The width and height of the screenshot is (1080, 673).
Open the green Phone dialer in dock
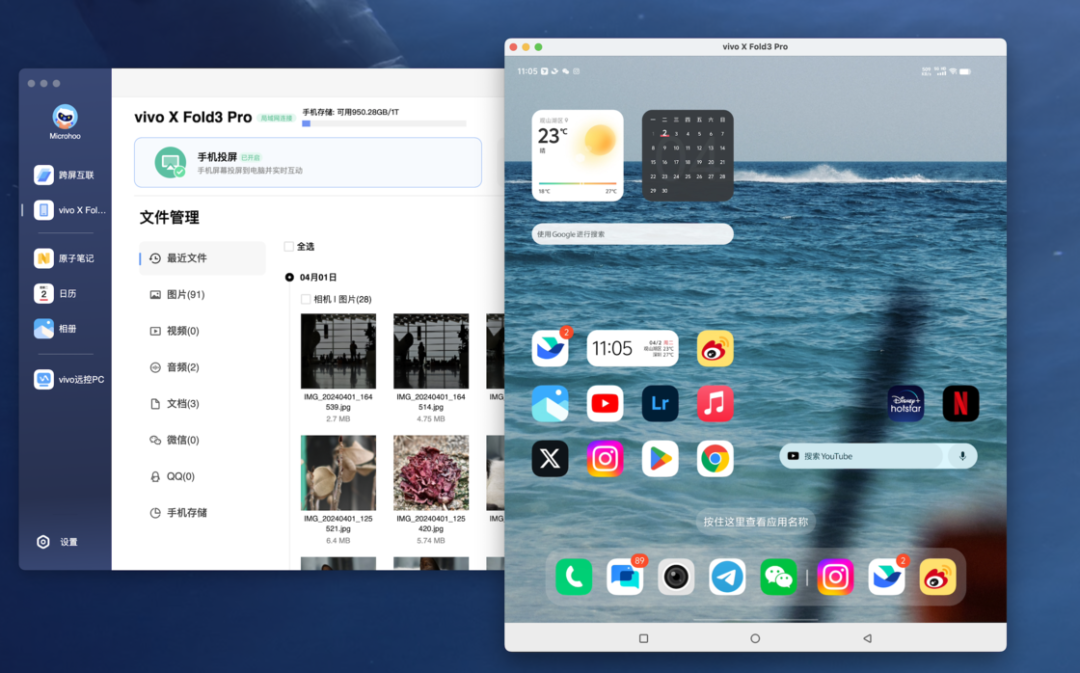[574, 577]
